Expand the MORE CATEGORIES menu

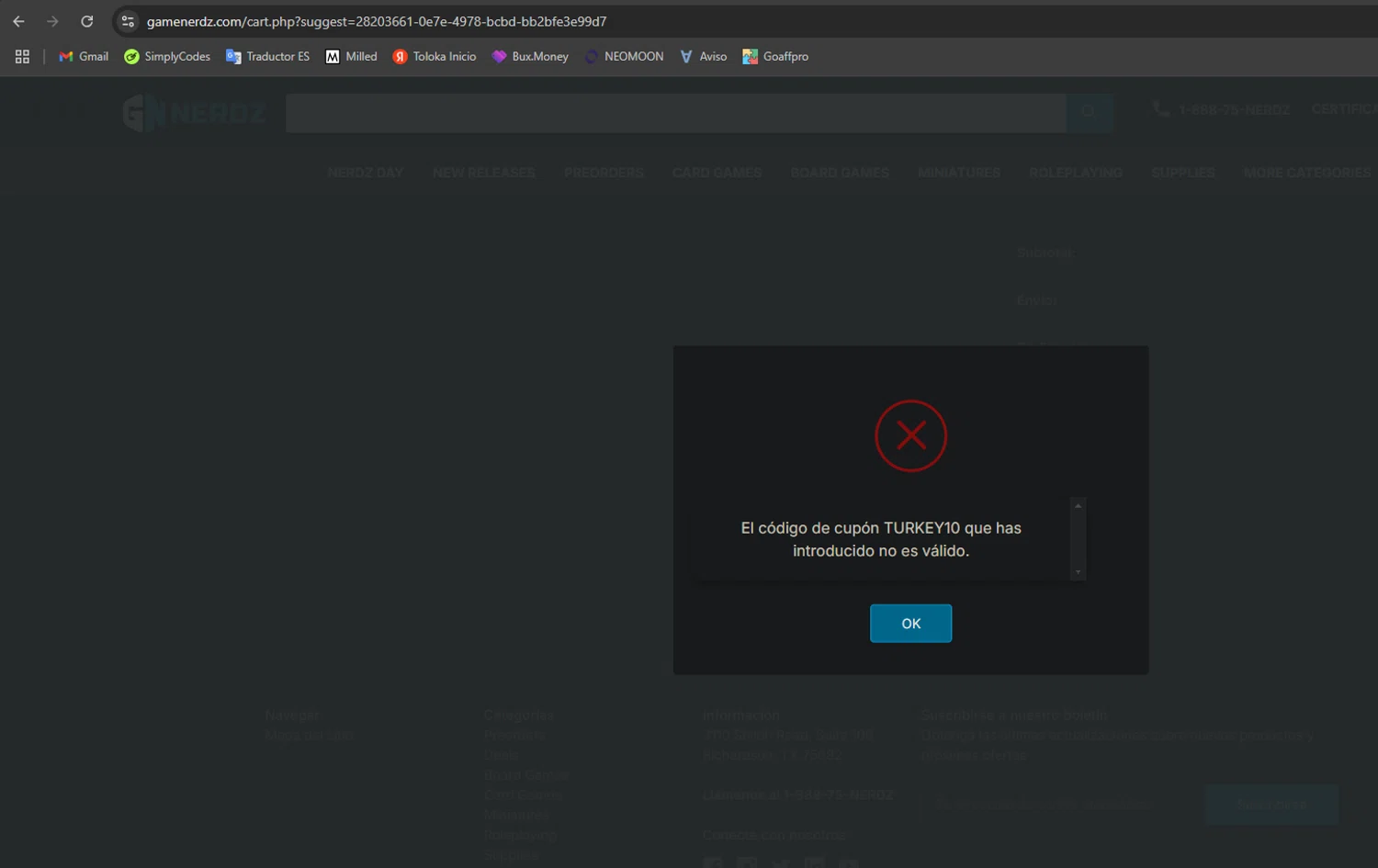1307,173
